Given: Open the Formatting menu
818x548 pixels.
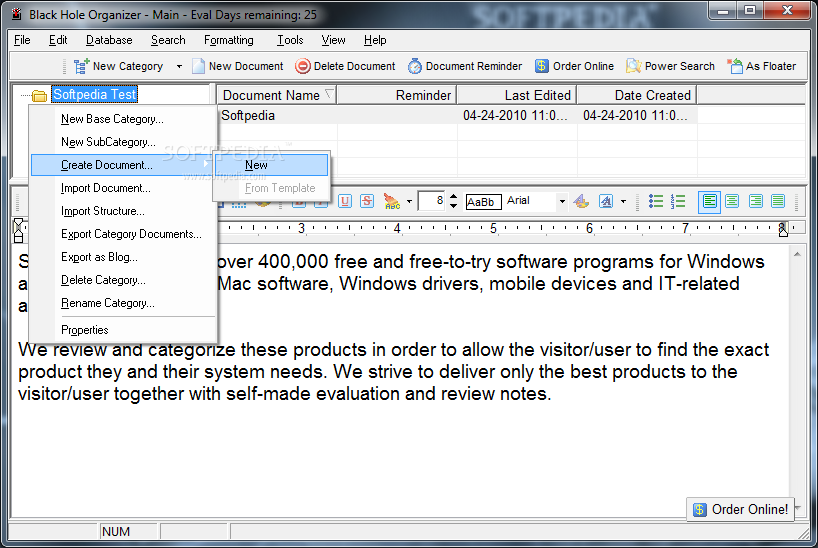Looking at the screenshot, I should pyautogui.click(x=228, y=40).
